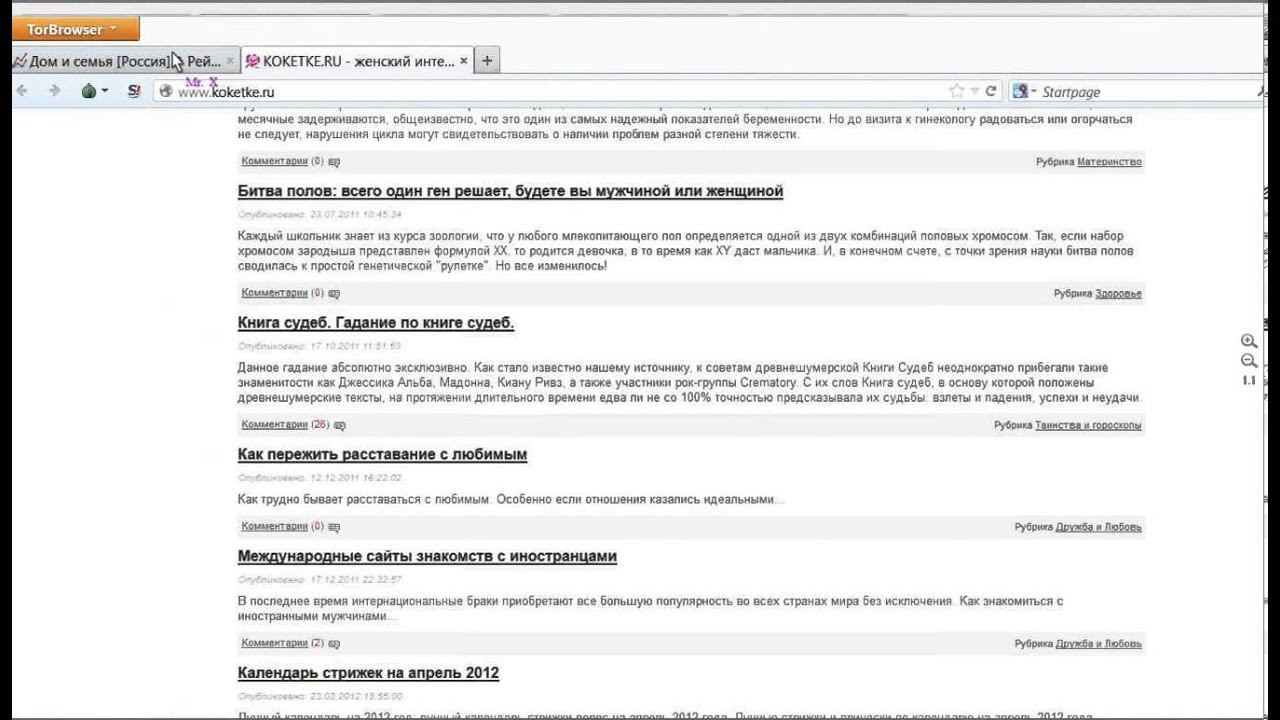Open the Материнство rubric link
This screenshot has height=720, width=1280.
coord(1109,162)
